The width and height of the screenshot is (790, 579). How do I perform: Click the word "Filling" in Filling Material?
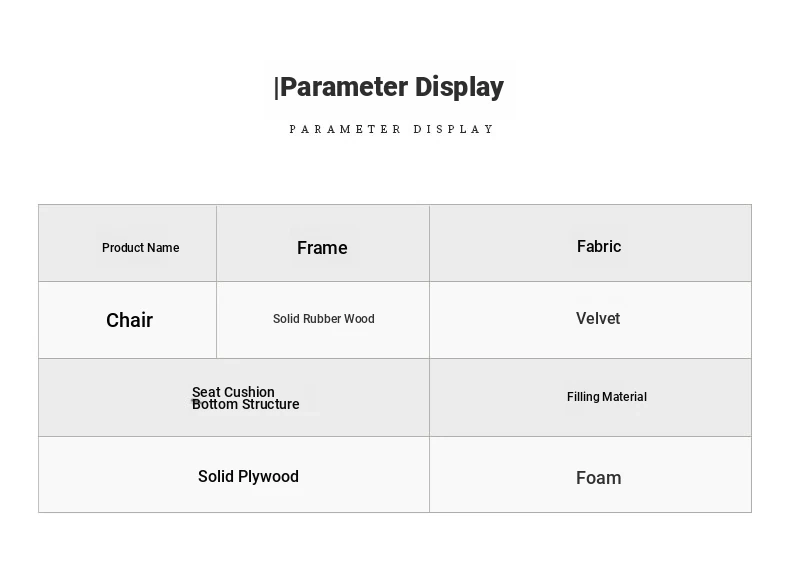click(583, 397)
